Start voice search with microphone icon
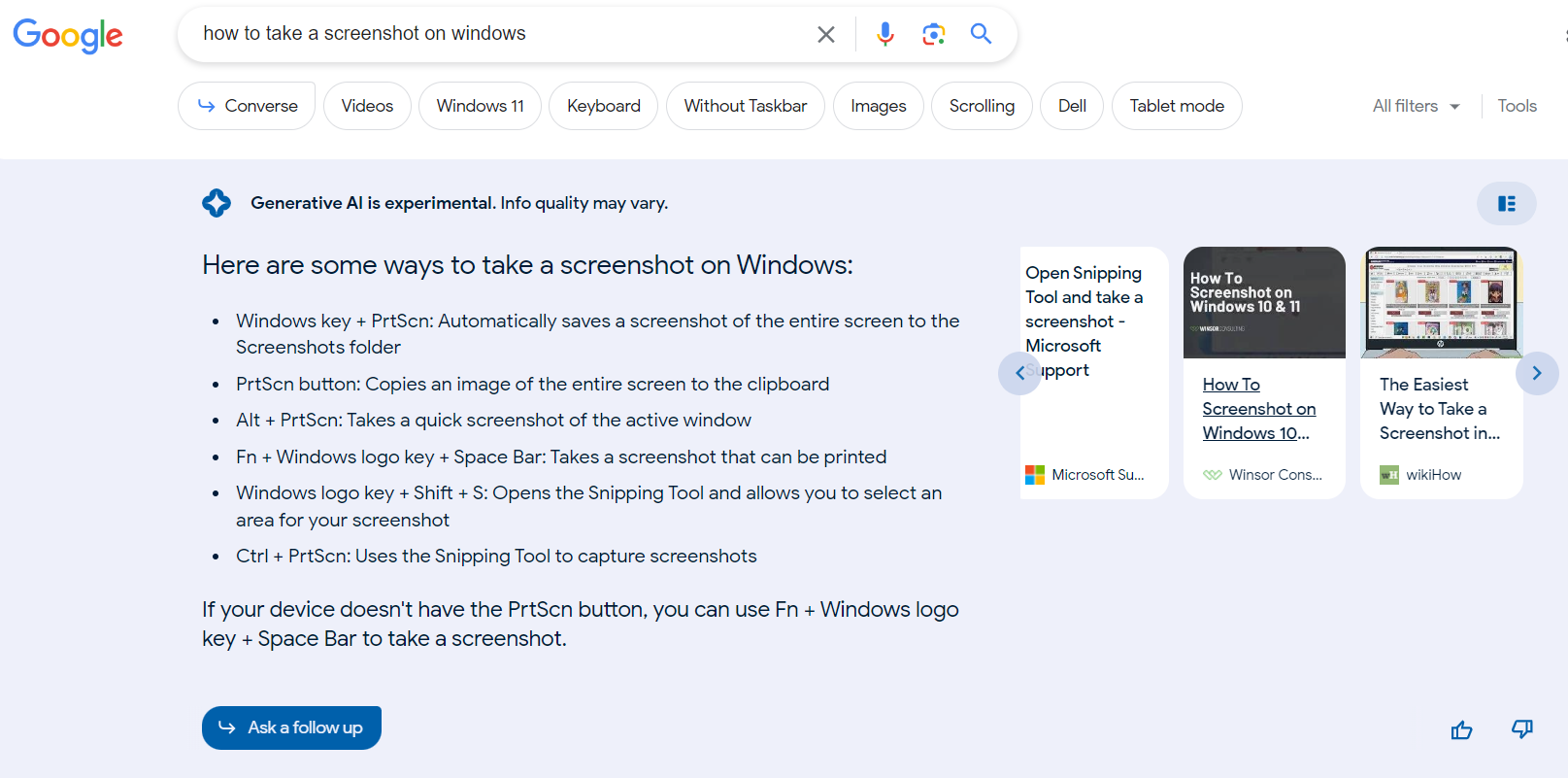 point(884,35)
